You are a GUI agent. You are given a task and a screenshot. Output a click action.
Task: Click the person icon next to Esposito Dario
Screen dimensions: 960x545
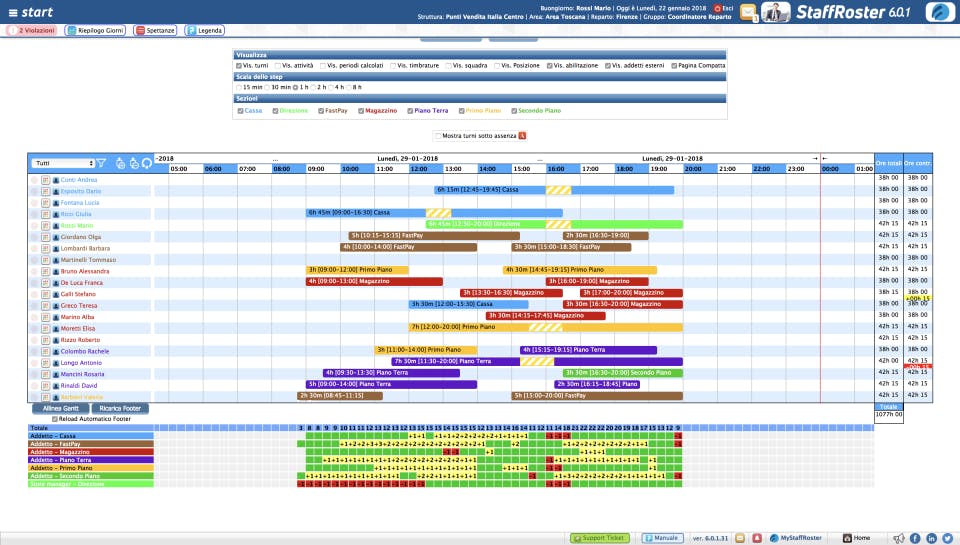click(56, 192)
